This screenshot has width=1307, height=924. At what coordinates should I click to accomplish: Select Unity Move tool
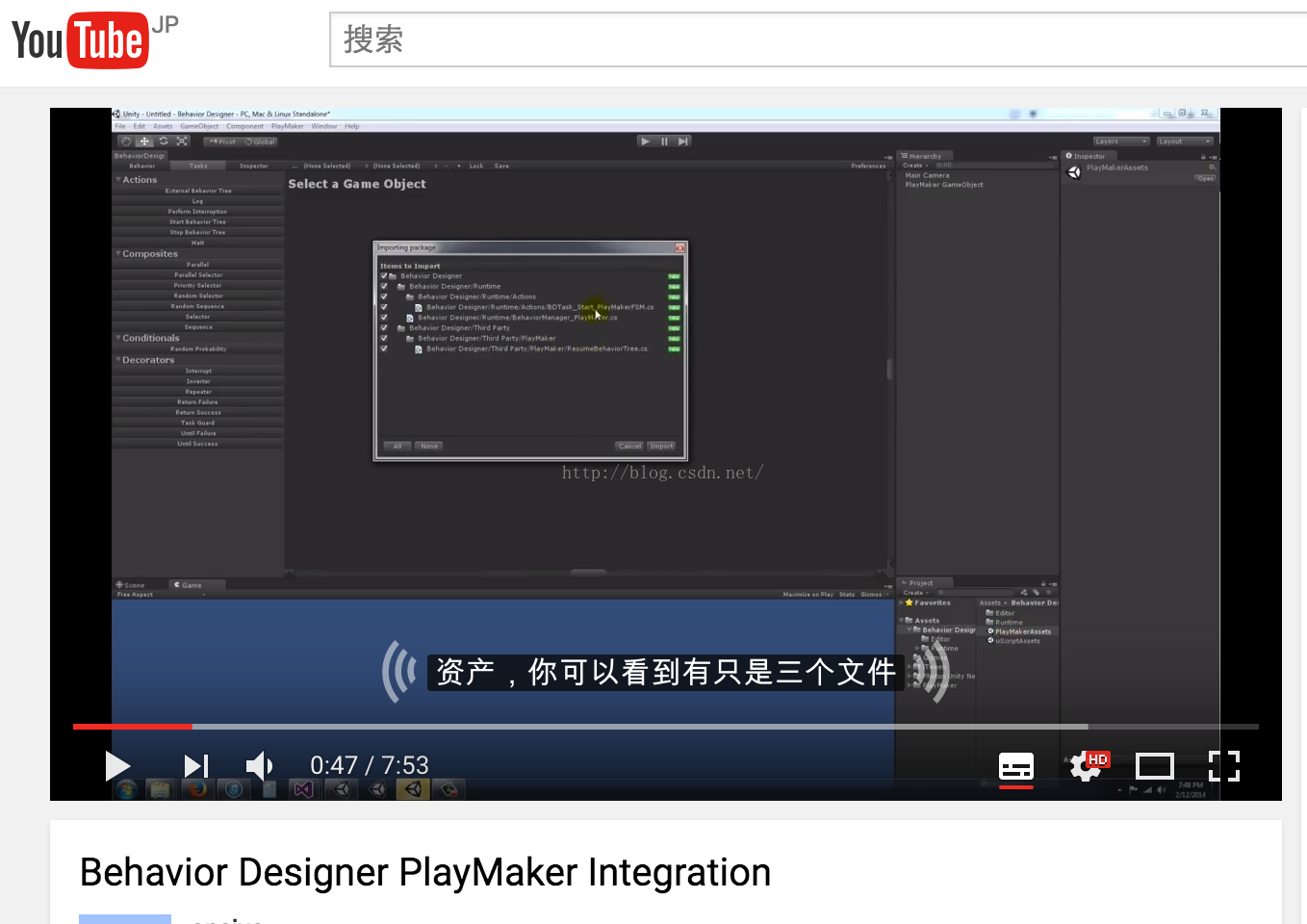pyautogui.click(x=144, y=141)
